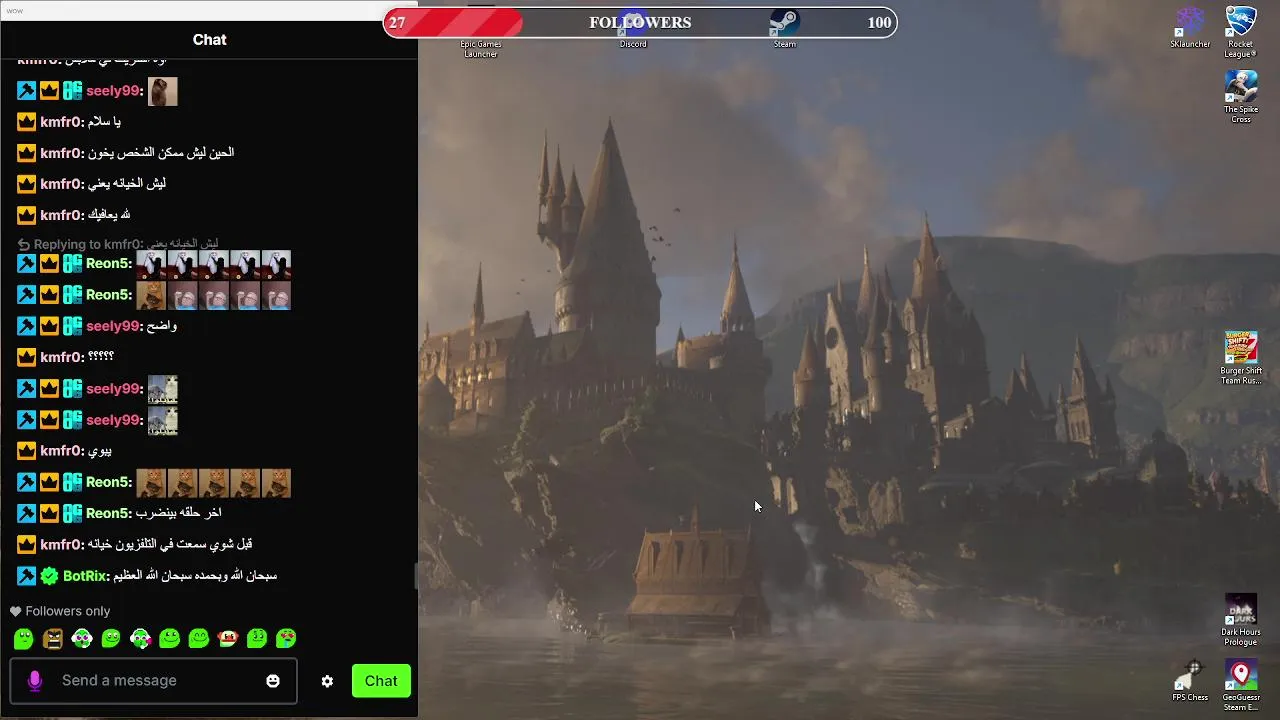
Task: Click crown badge beside kmfr0 ????? message
Action: click(x=26, y=357)
